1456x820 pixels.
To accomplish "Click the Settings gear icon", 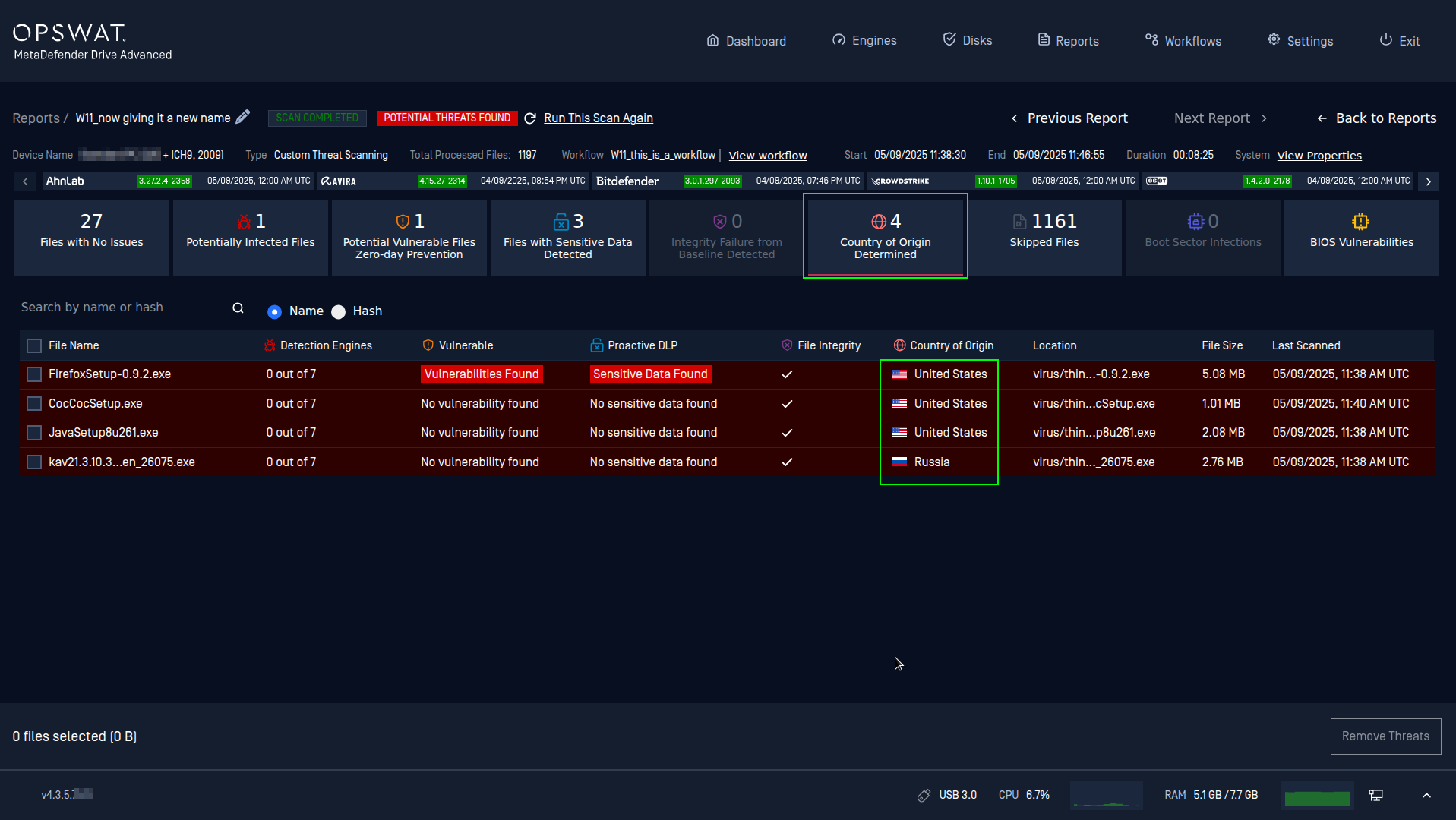I will [x=1274, y=39].
